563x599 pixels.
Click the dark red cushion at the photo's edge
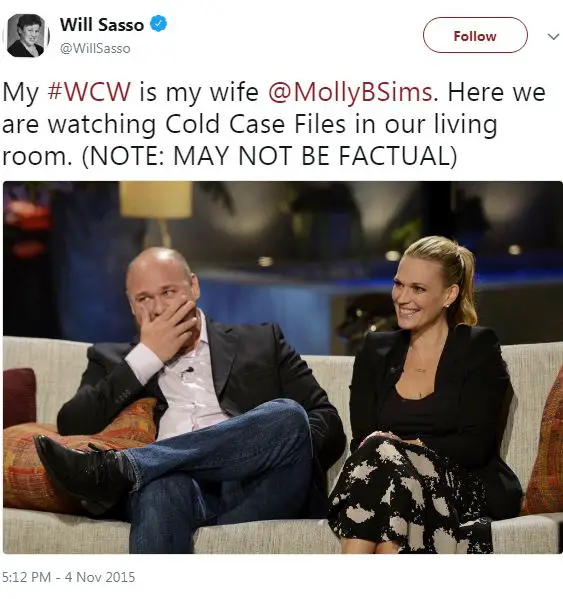19,397
